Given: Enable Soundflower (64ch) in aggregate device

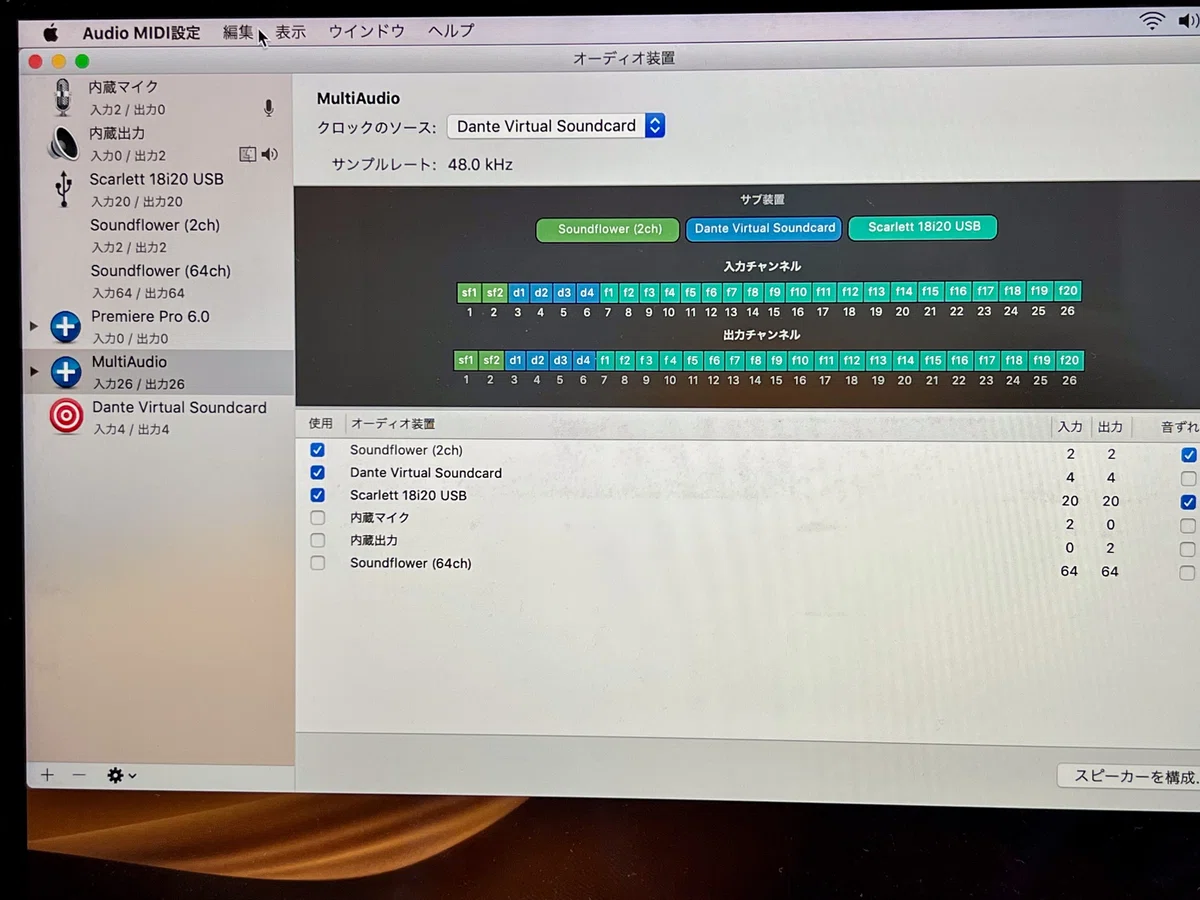Looking at the screenshot, I should point(317,563).
